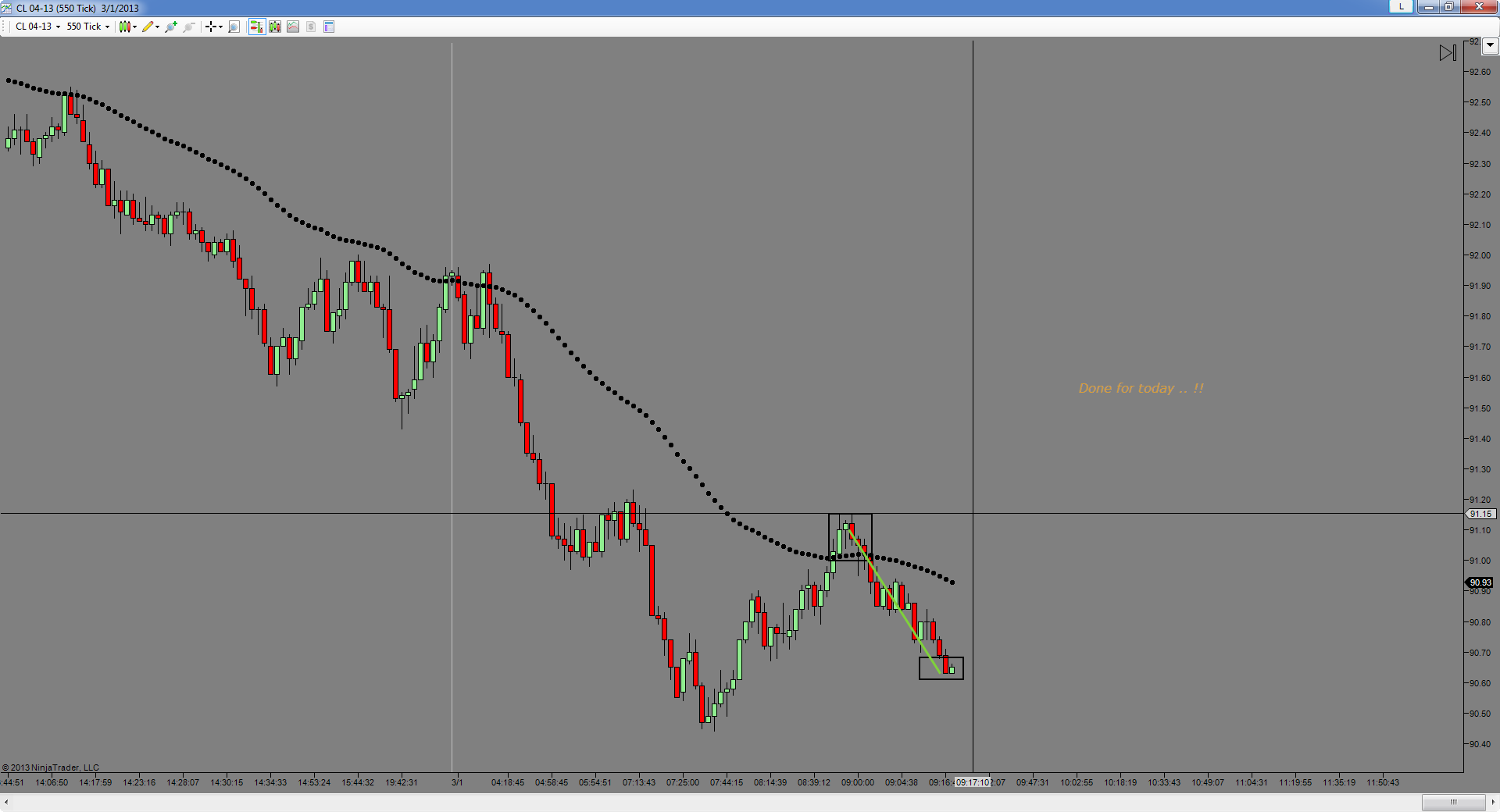Select the green diagonal trend line drawing

(x=895, y=600)
